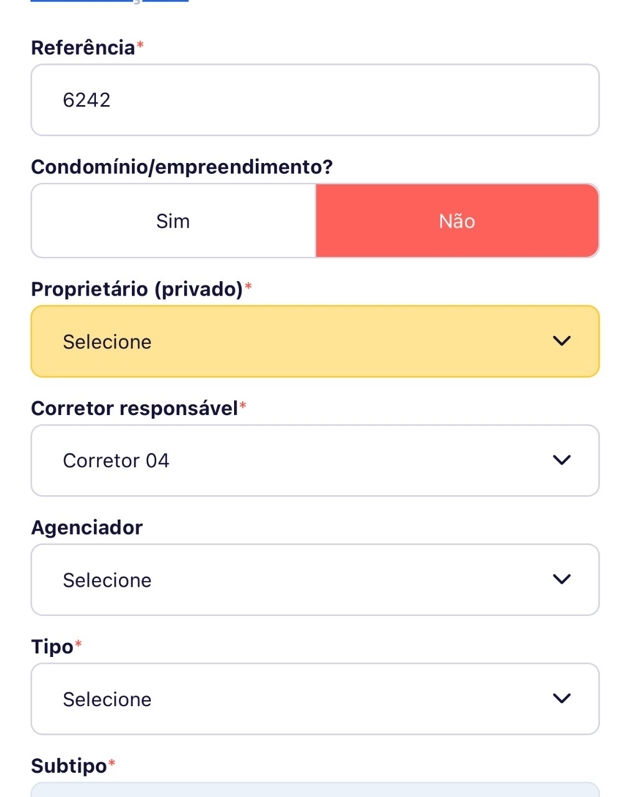Click the "Corretor 04" selected value
The width and height of the screenshot is (630, 797).
pos(116,460)
